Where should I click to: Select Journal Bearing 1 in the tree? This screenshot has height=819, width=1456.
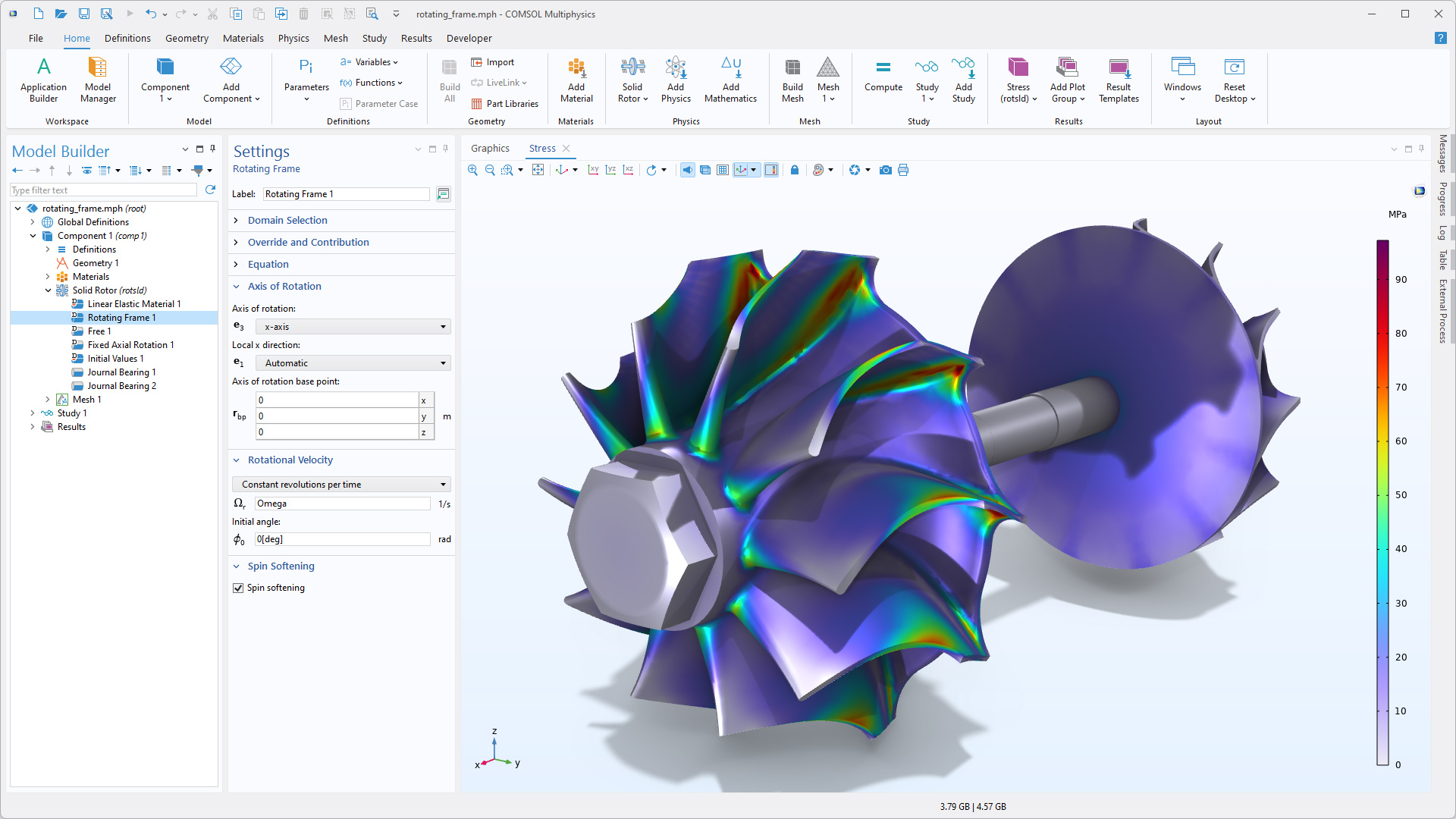tap(121, 372)
